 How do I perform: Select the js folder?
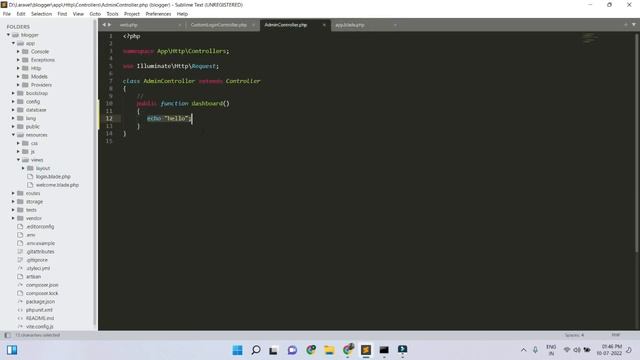(33, 151)
